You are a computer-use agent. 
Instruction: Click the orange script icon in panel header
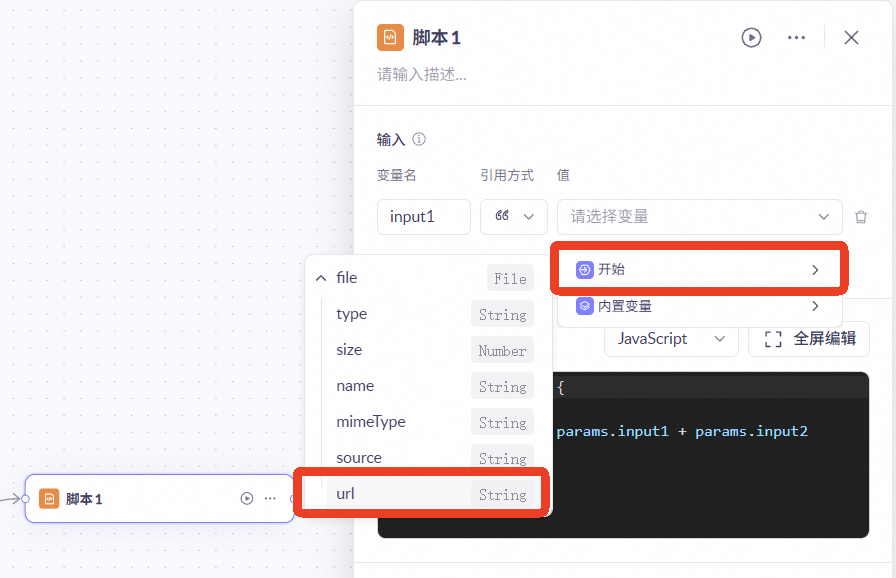pyautogui.click(x=390, y=38)
